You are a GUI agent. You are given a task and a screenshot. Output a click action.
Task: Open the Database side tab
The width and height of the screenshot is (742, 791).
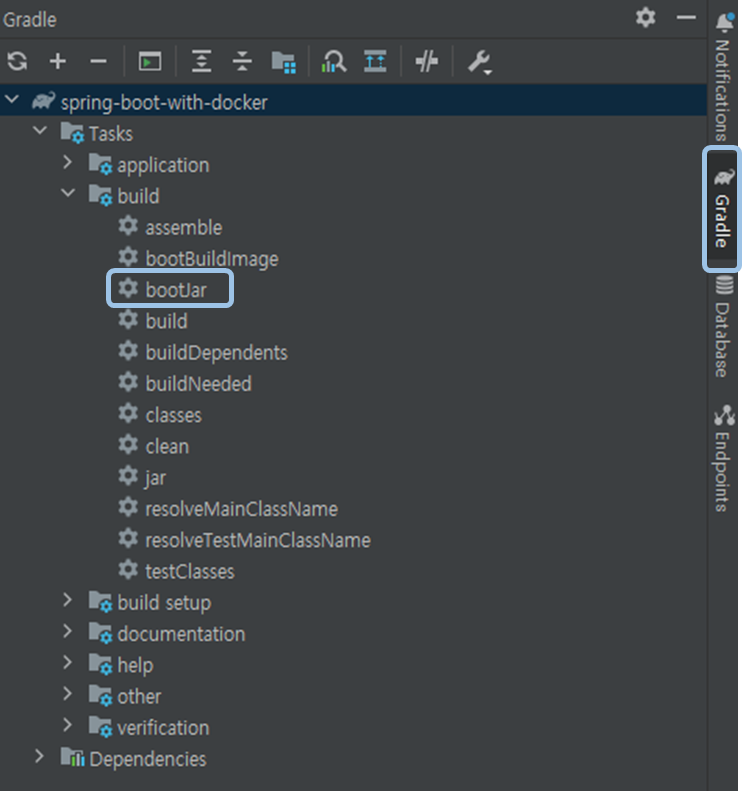724,327
